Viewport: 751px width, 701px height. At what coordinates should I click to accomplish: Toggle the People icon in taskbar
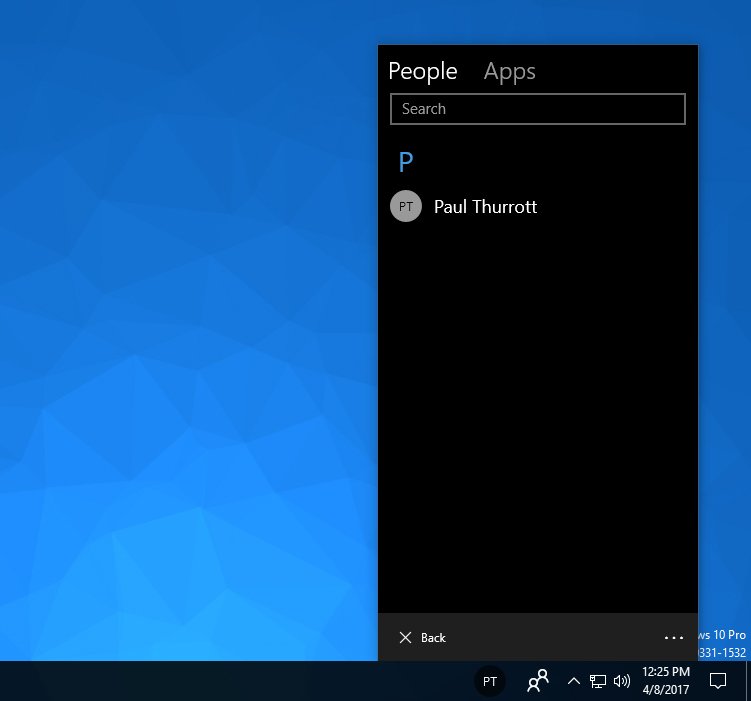tap(538, 681)
